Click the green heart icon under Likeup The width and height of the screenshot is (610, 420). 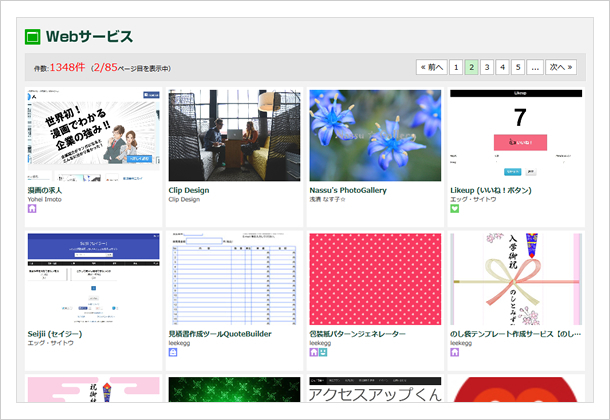(454, 208)
